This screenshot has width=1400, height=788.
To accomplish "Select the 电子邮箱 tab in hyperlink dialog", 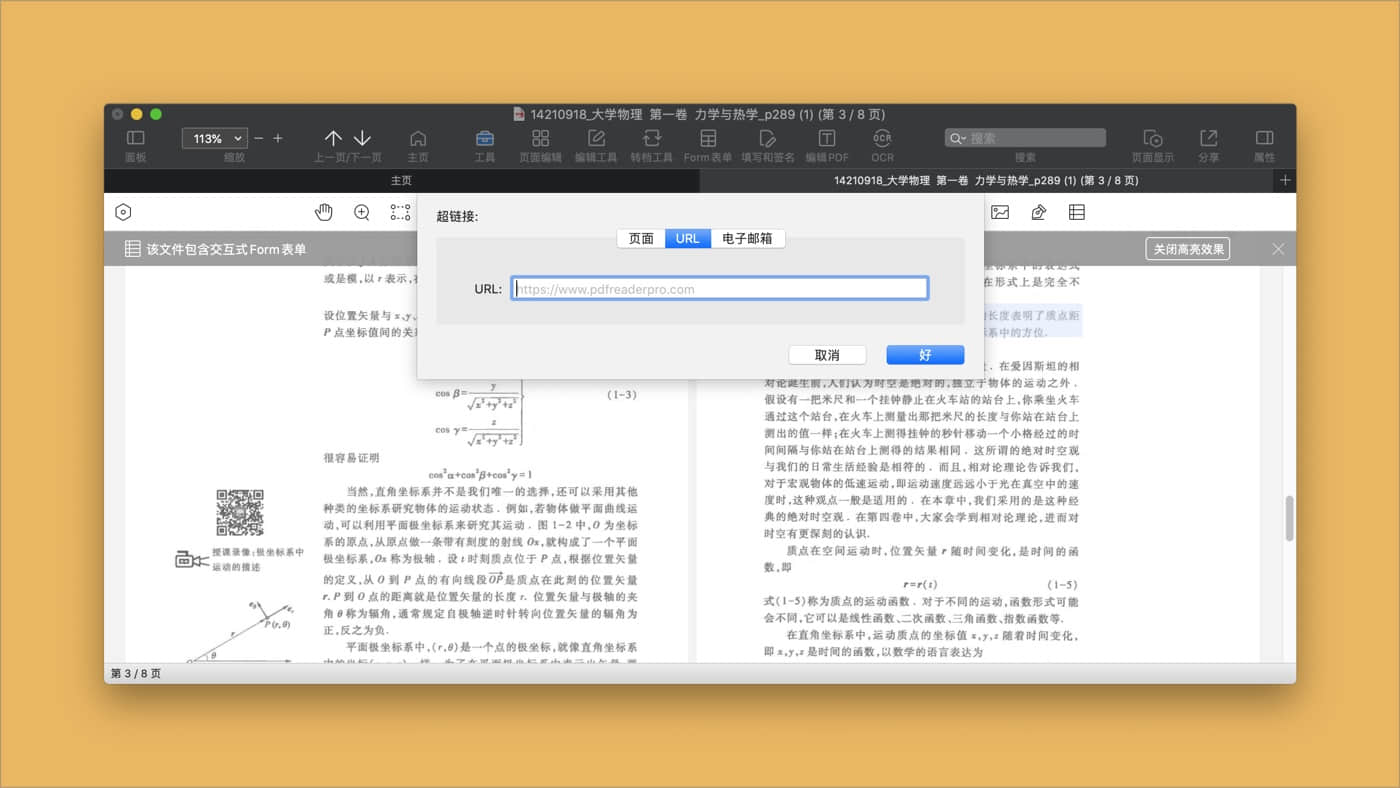I will 748,238.
